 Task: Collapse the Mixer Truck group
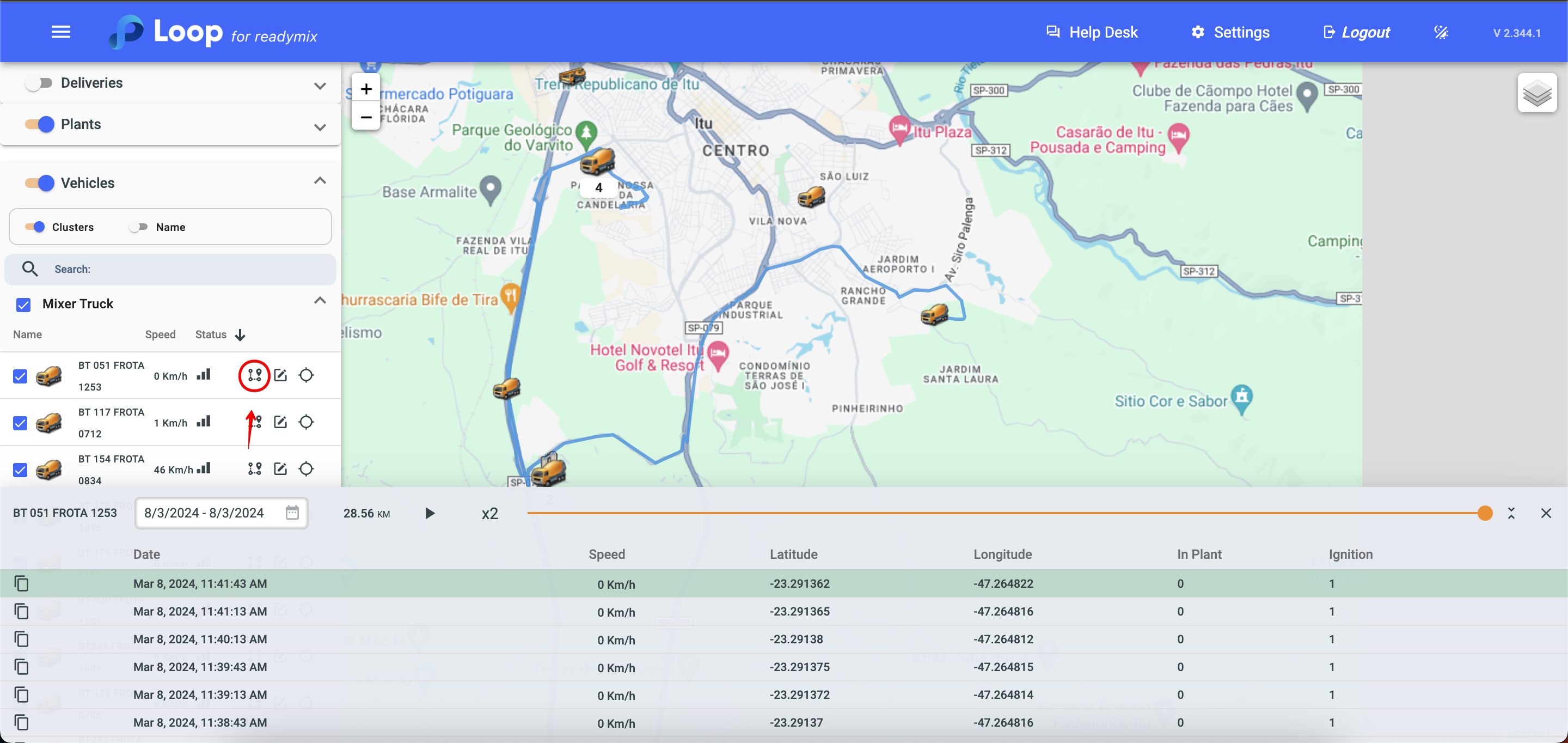320,301
